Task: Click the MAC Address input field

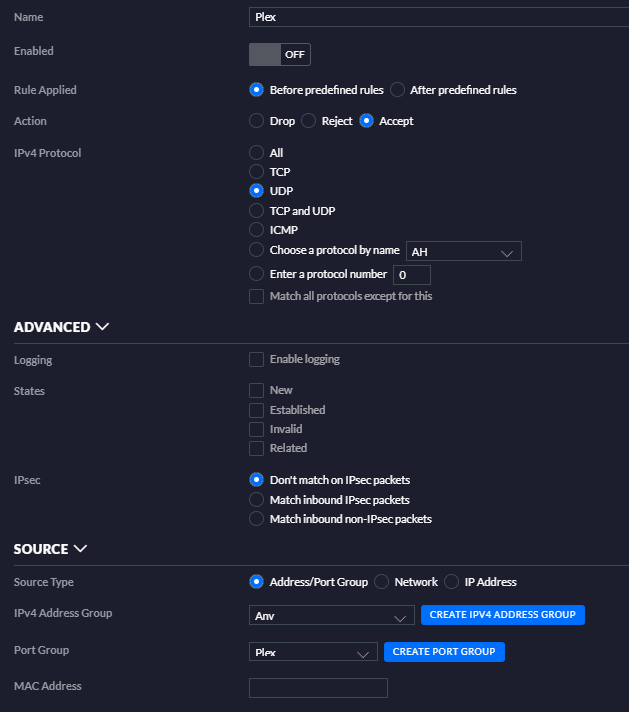Action: click(x=317, y=687)
